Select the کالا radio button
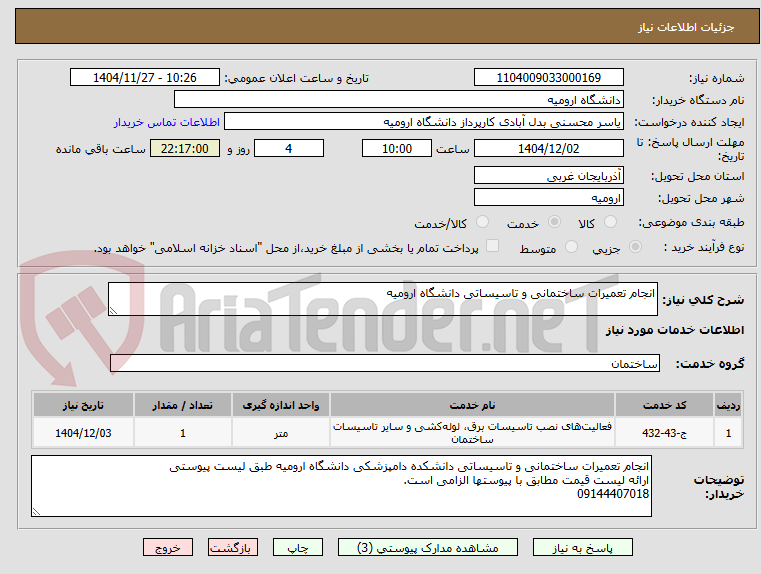This screenshot has height=574, width=761. point(610,222)
